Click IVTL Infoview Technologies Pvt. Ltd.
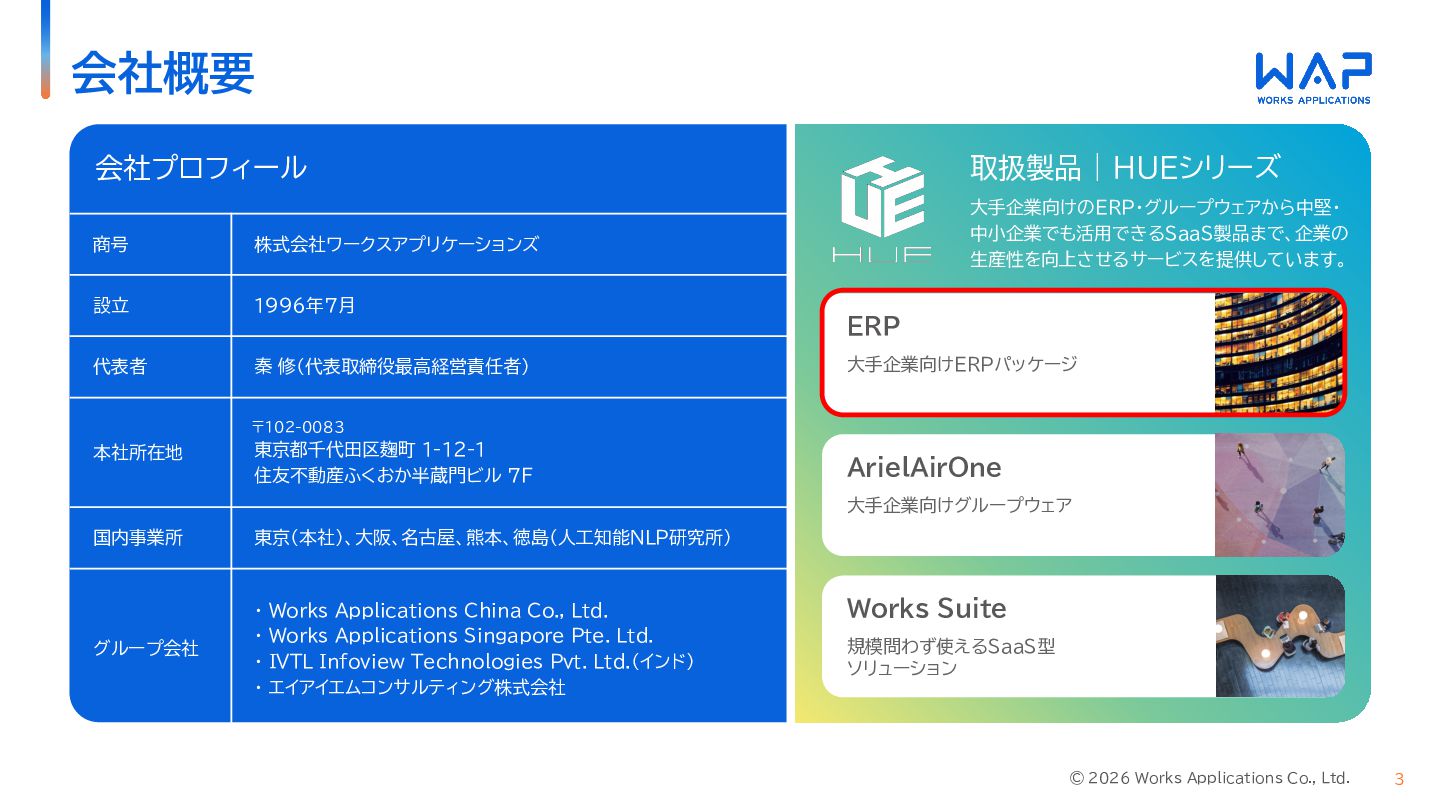1440x810 pixels. click(x=449, y=662)
